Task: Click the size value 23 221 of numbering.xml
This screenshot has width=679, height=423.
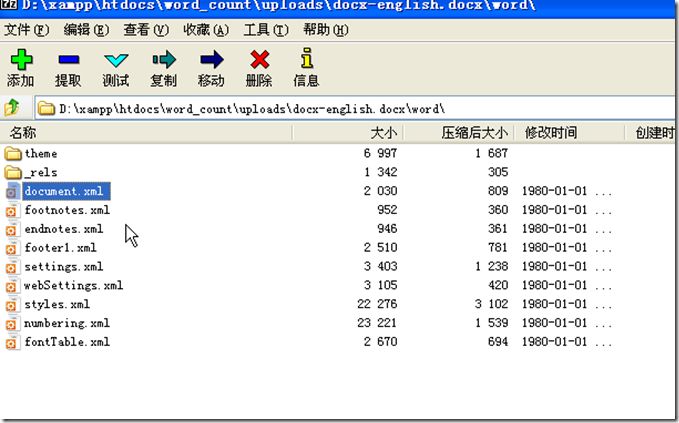Action: 377,323
